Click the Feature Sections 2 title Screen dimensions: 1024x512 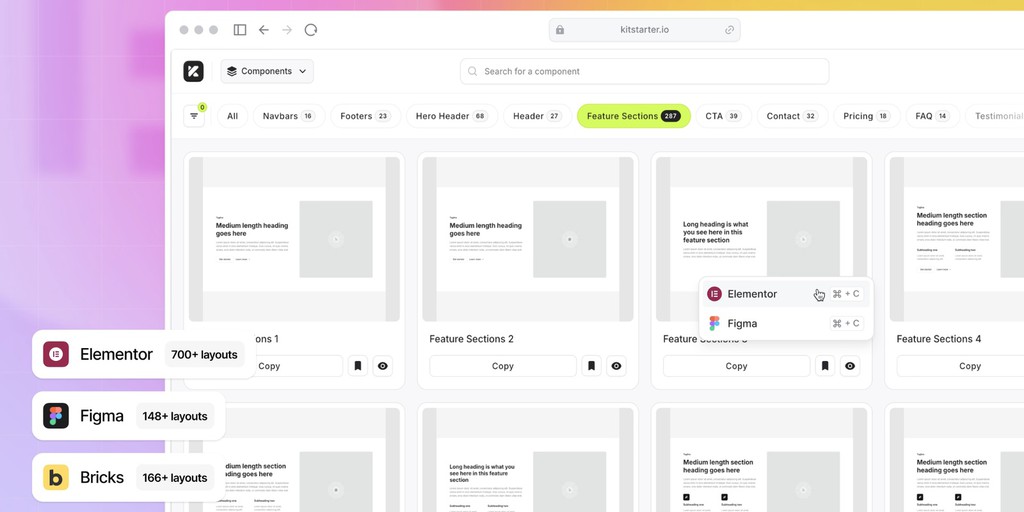tap(472, 339)
